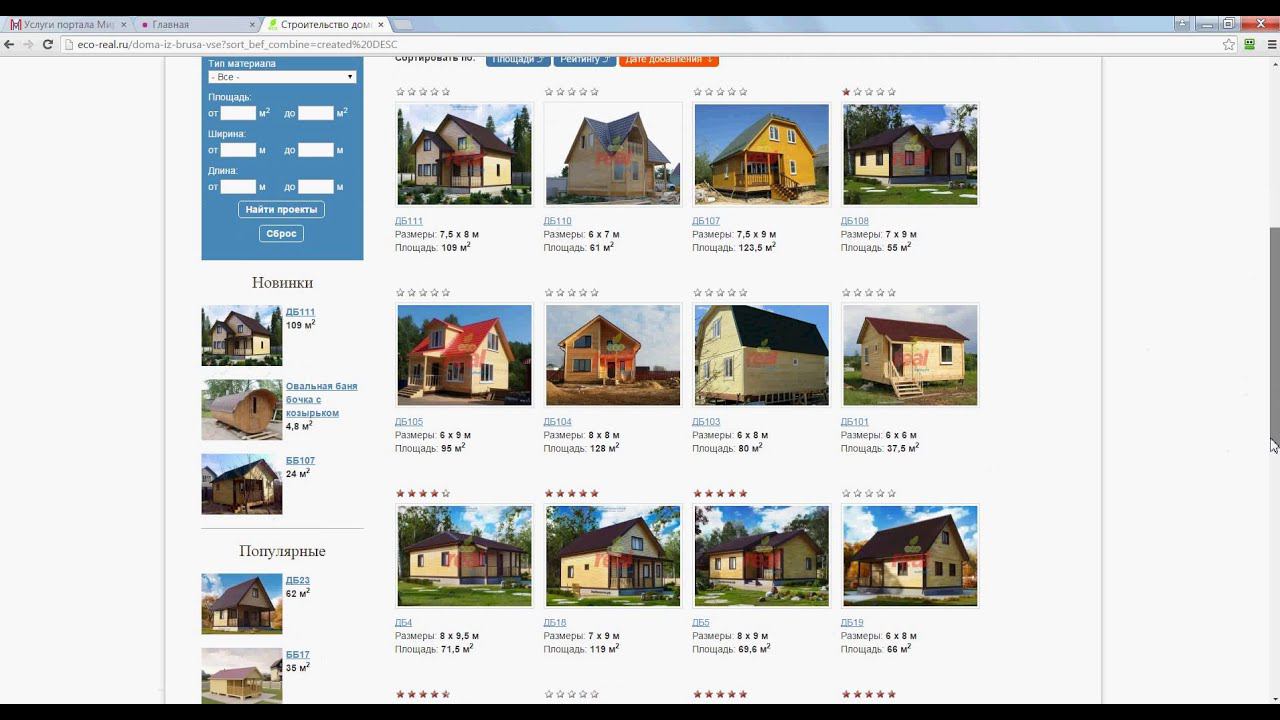Focus the Площадь 'до' input field
This screenshot has width=1280, height=720.
(x=316, y=113)
